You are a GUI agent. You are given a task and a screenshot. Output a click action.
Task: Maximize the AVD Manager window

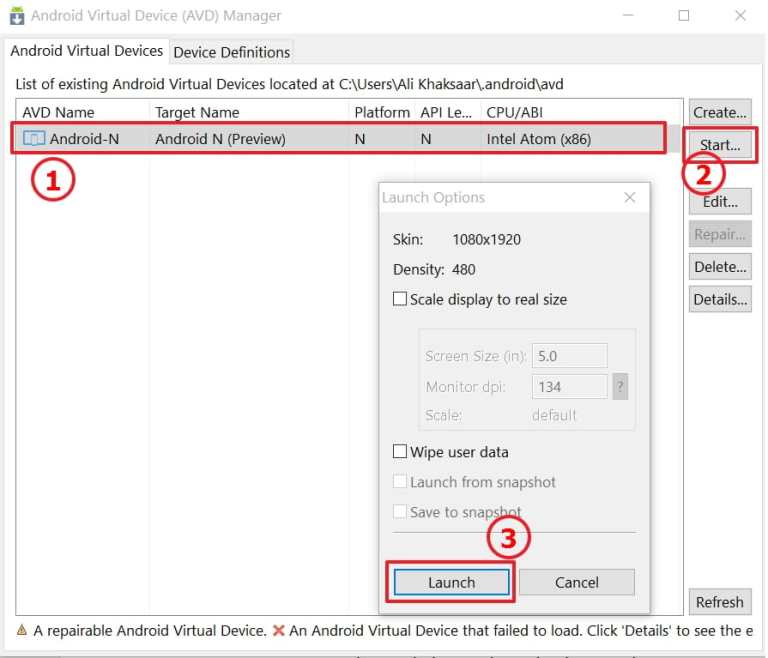tap(684, 16)
